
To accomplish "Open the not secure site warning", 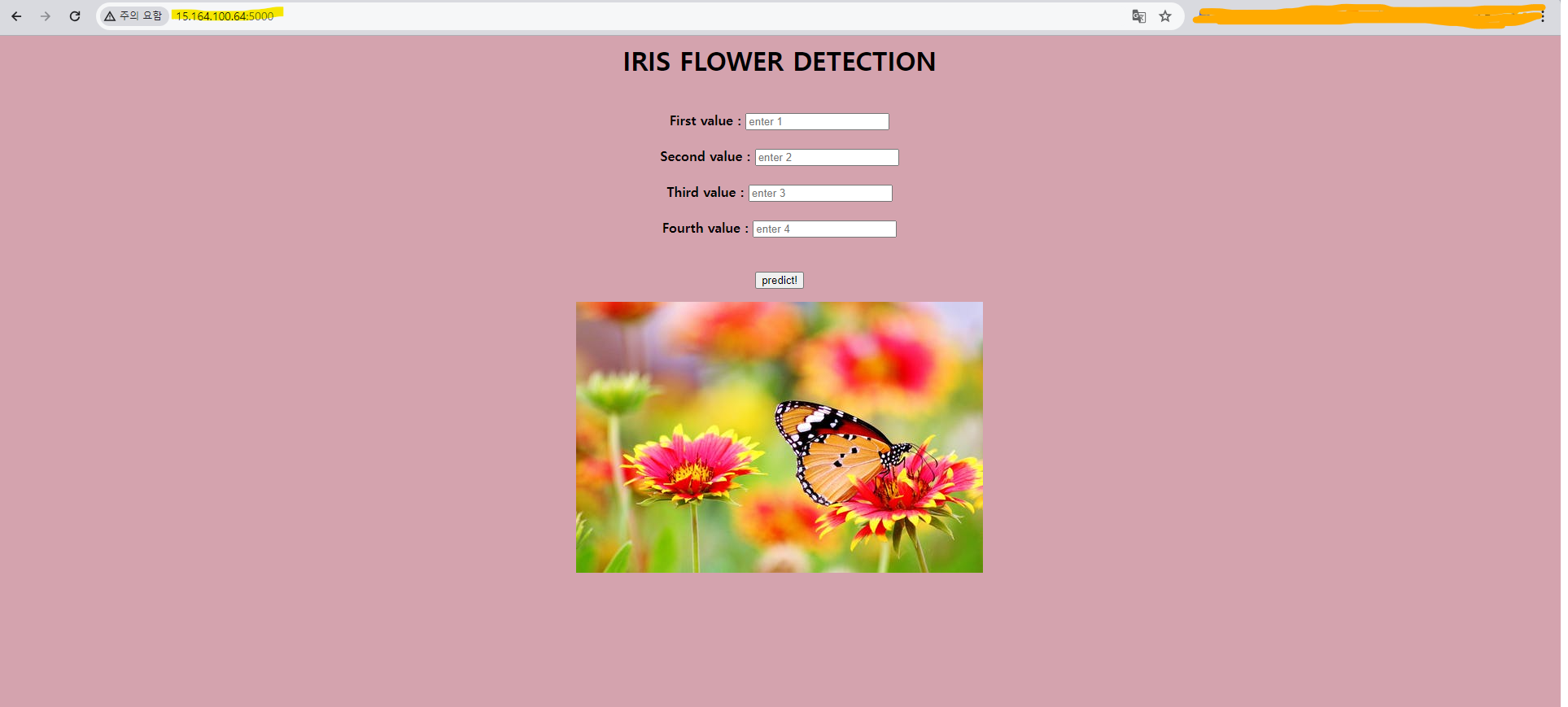I will [x=133, y=16].
